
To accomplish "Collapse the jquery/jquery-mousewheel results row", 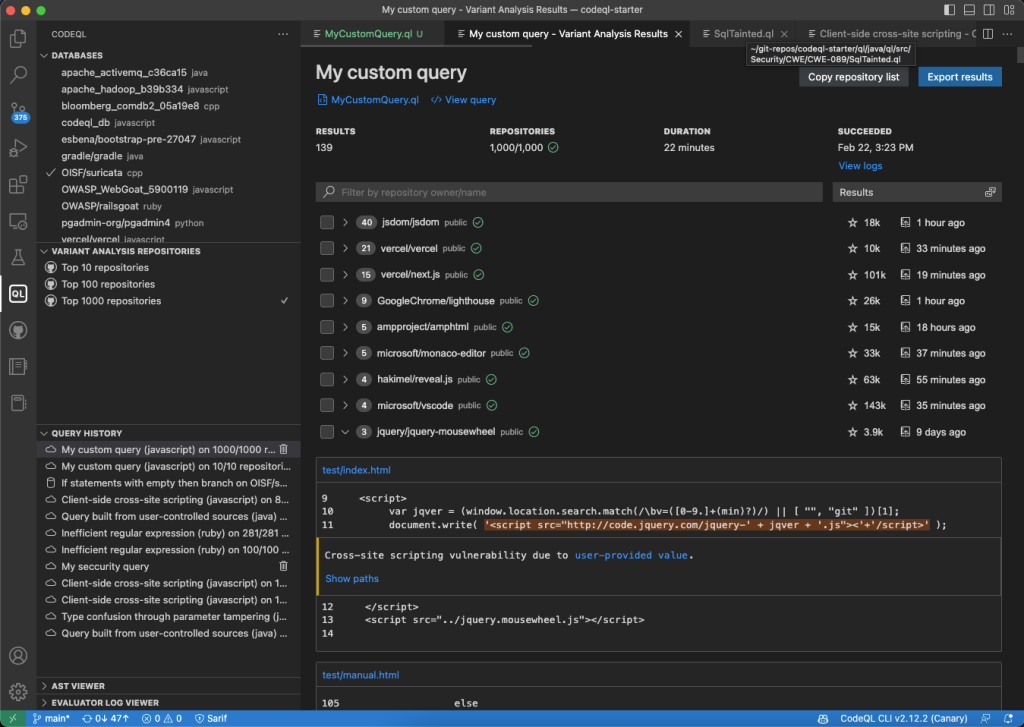I will [345, 432].
